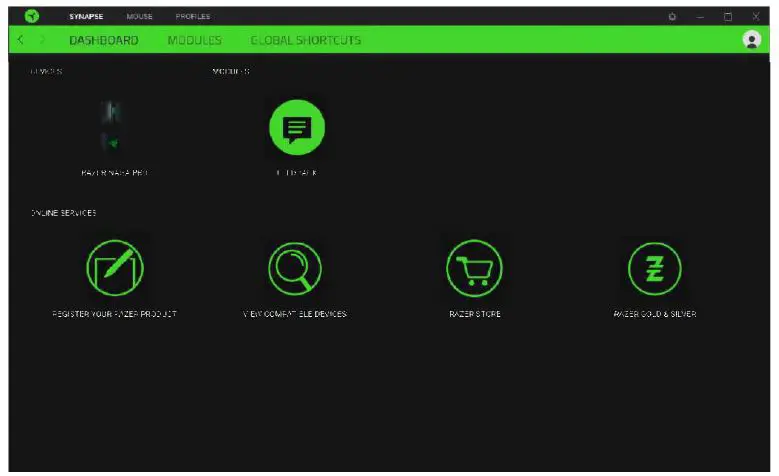Viewport: 779px width, 476px height.
Task: Open the PROFILES top tab
Action: (193, 16)
